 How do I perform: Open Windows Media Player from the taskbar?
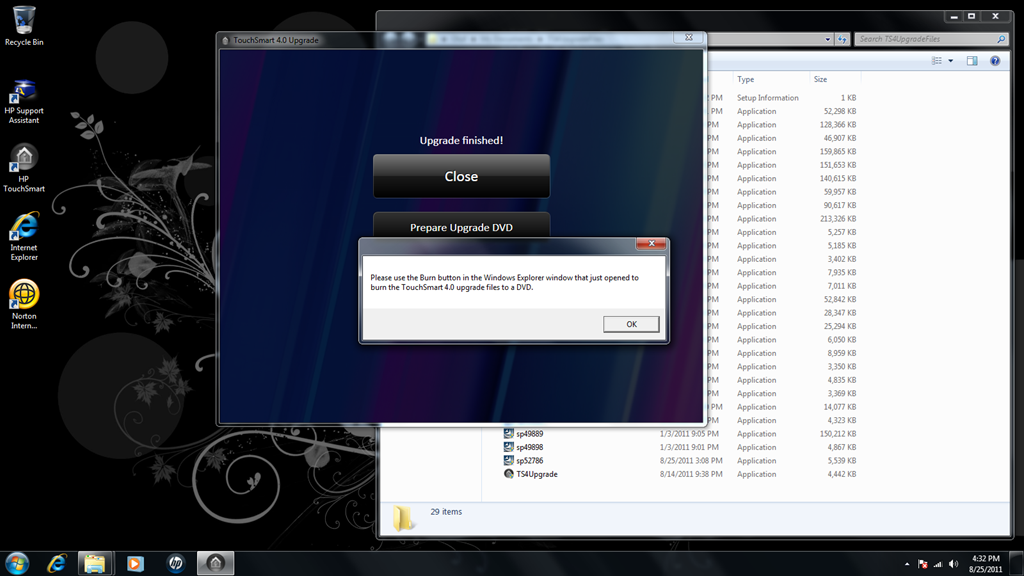pyautogui.click(x=135, y=563)
